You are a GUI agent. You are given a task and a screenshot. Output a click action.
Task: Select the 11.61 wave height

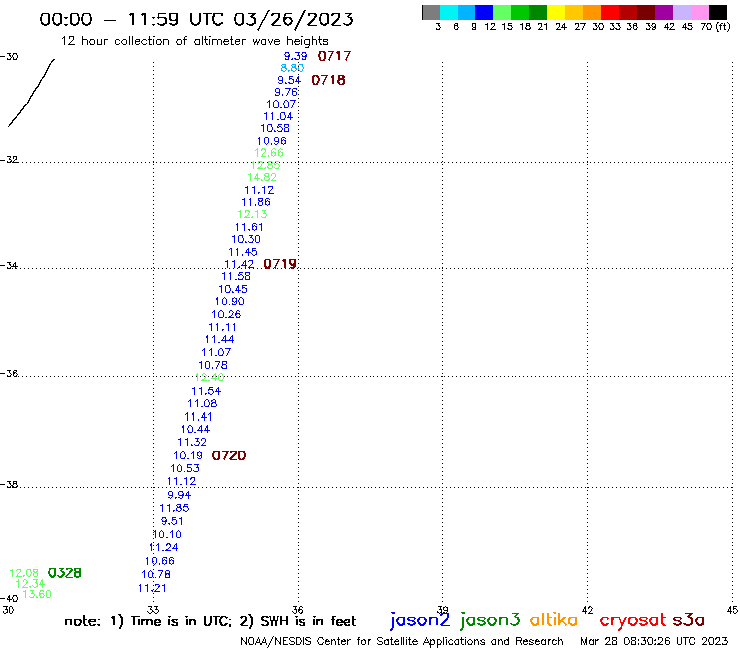(x=249, y=227)
